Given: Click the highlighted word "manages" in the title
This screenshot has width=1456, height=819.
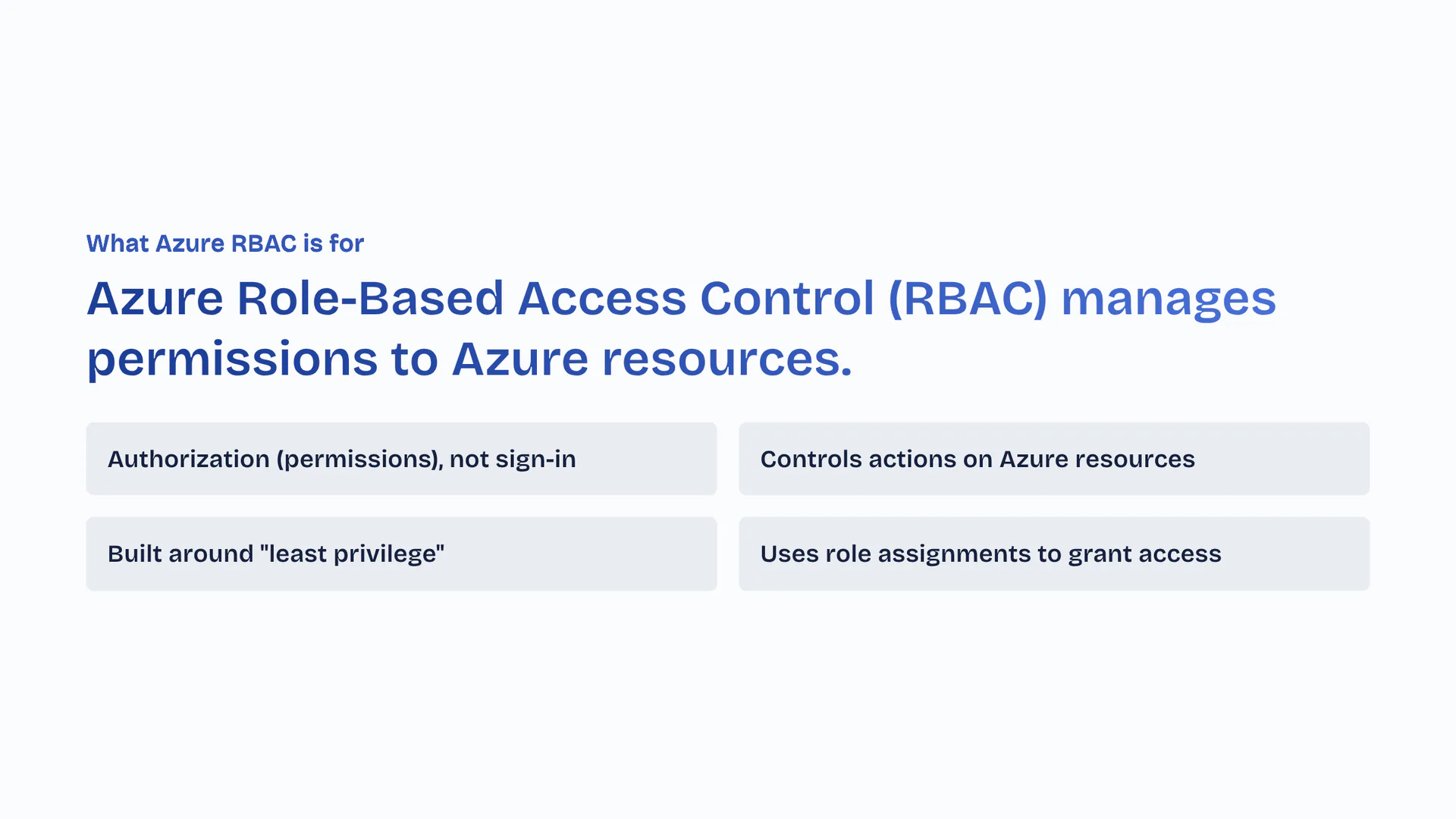Looking at the screenshot, I should (1168, 298).
